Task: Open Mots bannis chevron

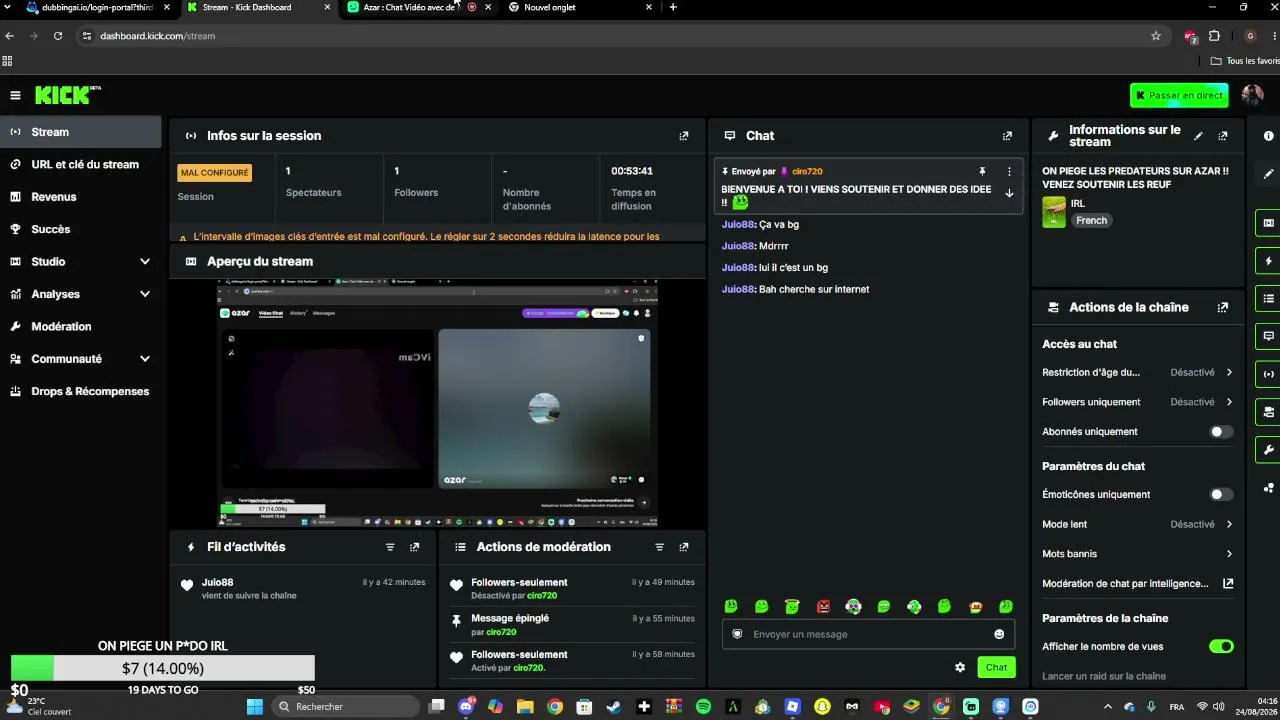Action: point(1229,554)
